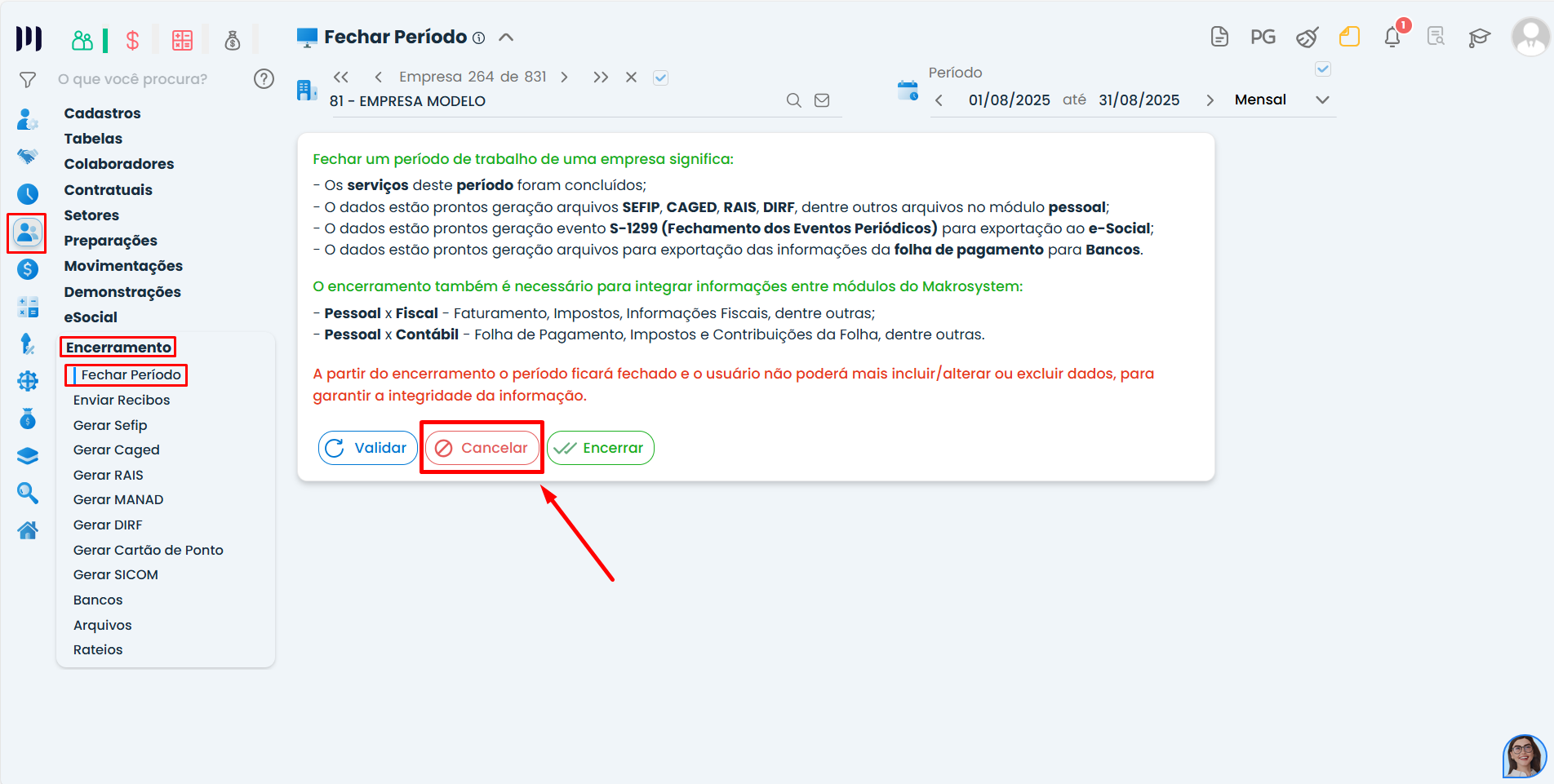
Task: Open Enviar Recibos
Action: (x=122, y=400)
